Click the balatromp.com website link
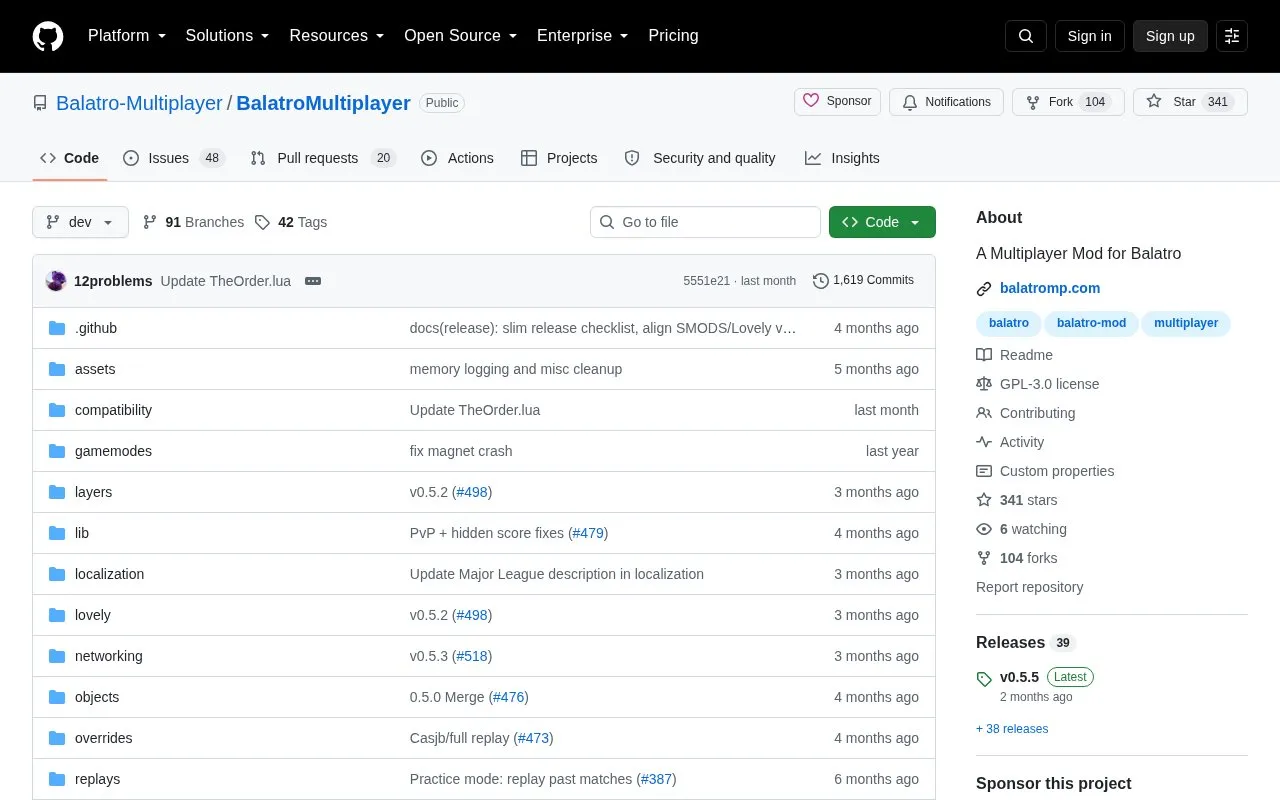 click(1050, 288)
